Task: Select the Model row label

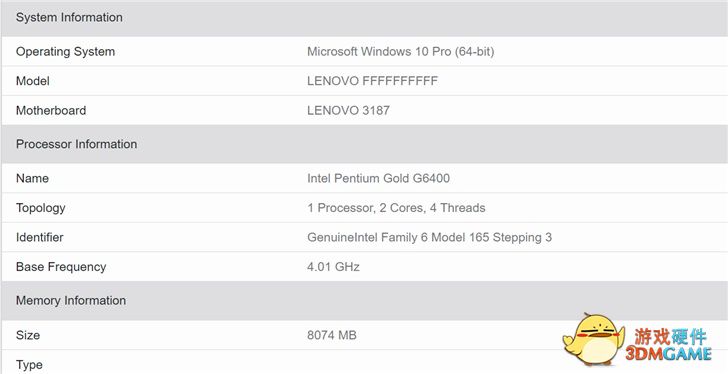Action: (x=32, y=81)
